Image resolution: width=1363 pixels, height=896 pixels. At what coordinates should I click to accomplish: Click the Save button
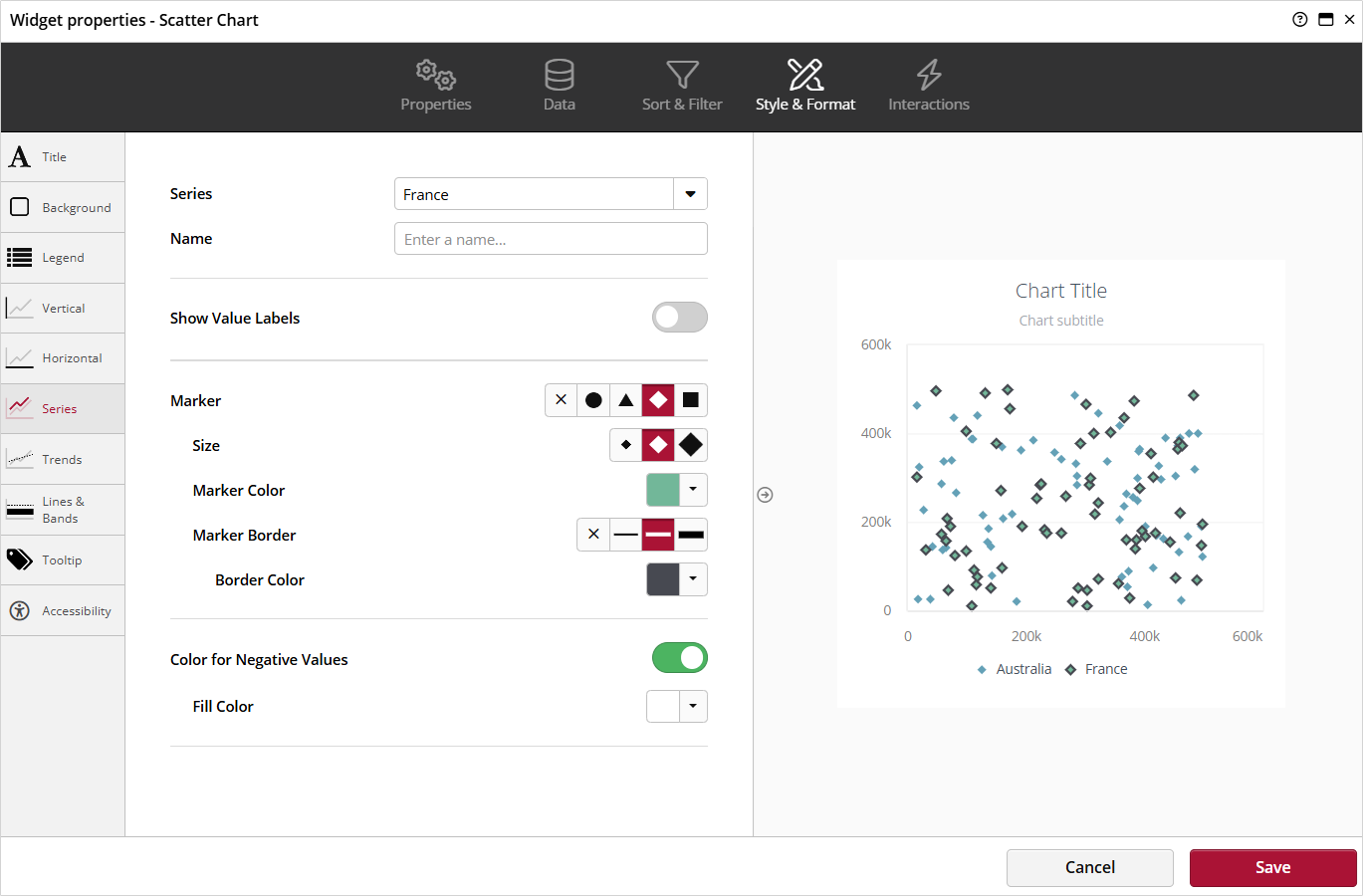1272,867
